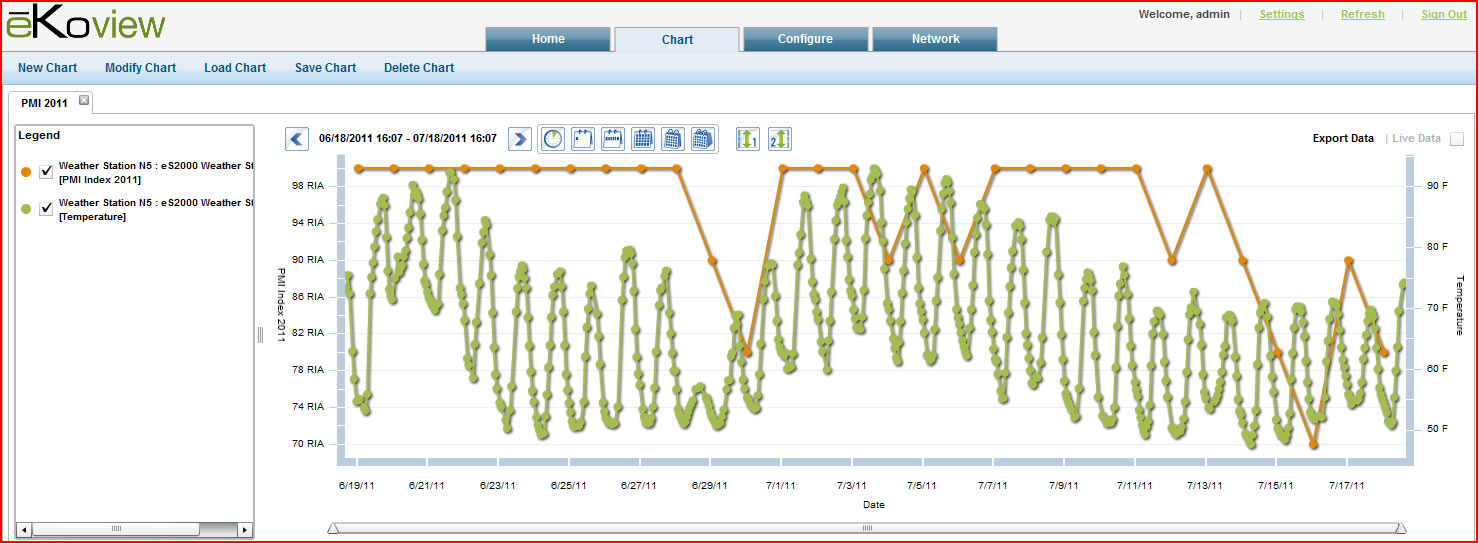The height and width of the screenshot is (543, 1478).
Task: Select the clock (hour) time span icon
Action: point(553,139)
